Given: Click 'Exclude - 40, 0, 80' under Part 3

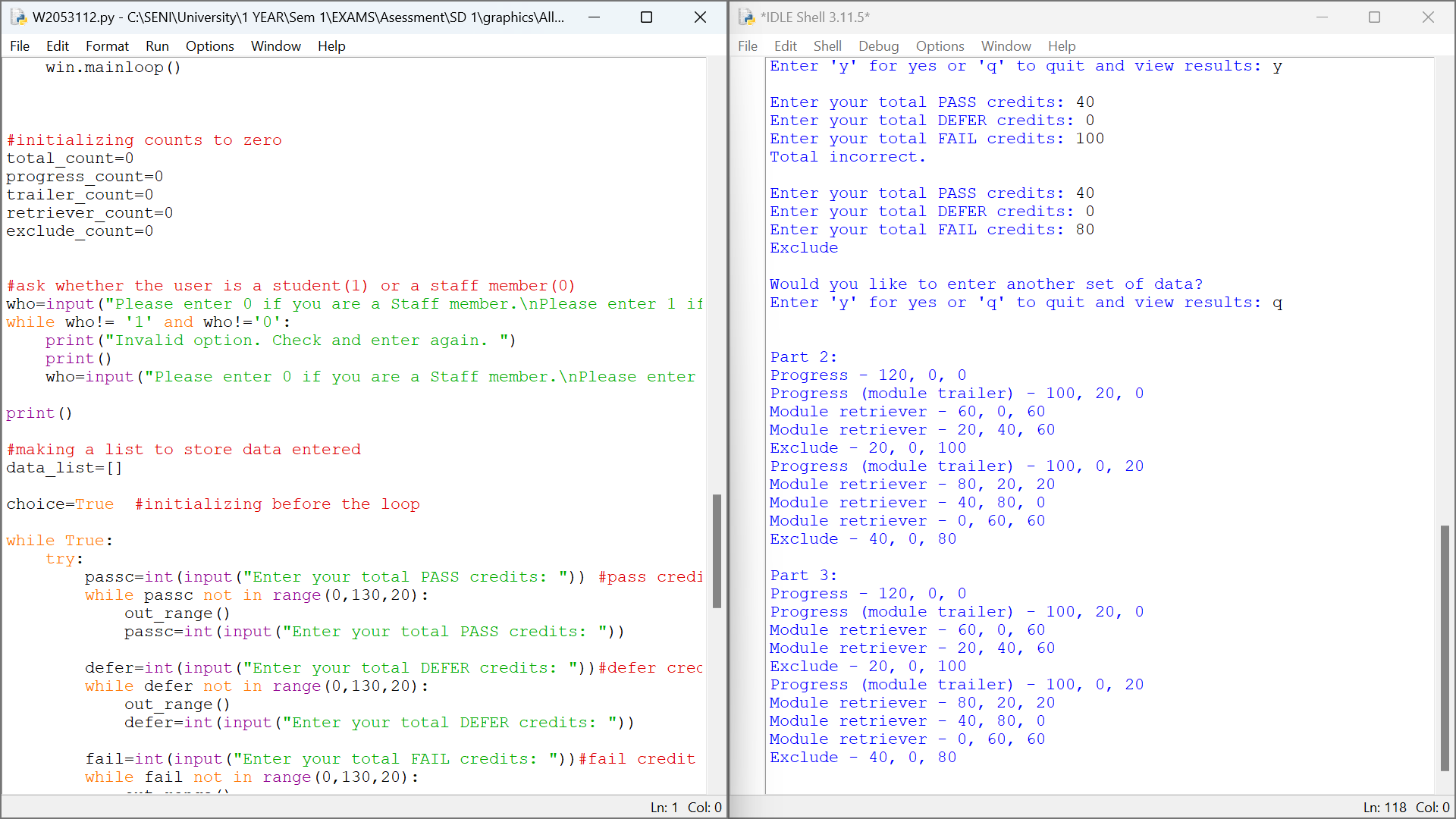Looking at the screenshot, I should [863, 758].
